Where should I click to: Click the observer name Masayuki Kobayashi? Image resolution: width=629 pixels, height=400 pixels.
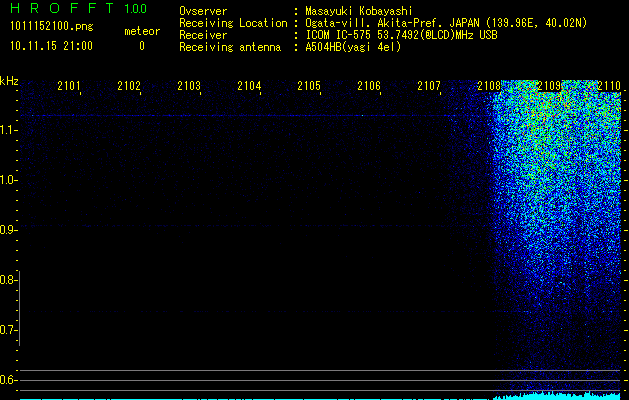[x=359, y=11]
